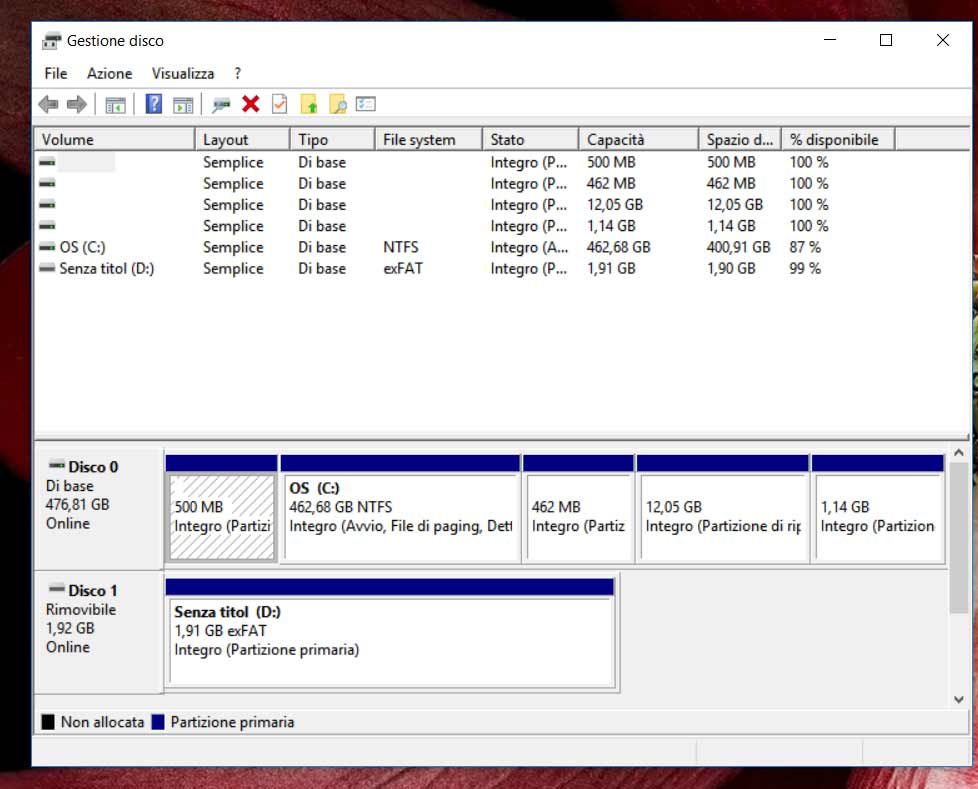Open the ? help menu
978x789 pixels.
click(x=238, y=74)
